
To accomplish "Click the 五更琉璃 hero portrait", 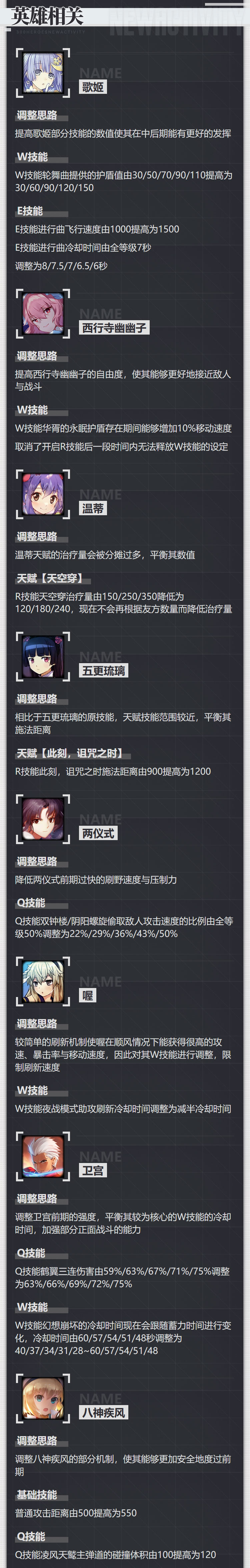I will coord(43,657).
